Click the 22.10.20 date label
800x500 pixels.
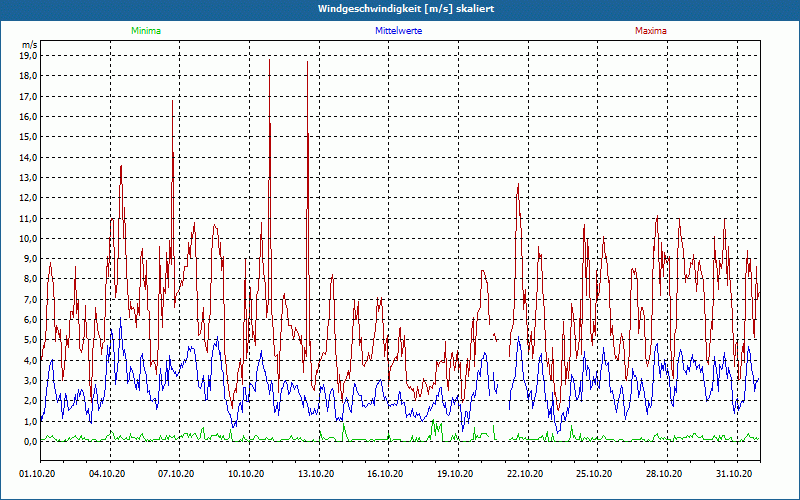point(525,474)
